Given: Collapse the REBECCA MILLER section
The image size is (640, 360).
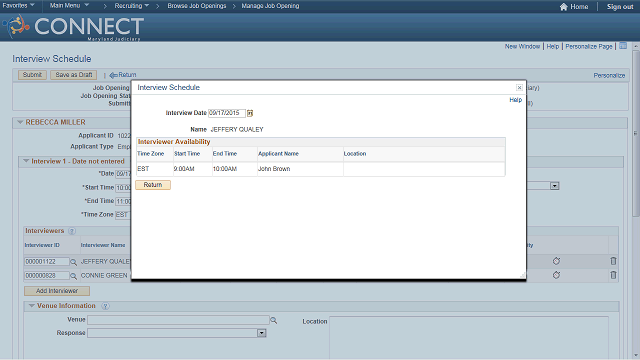Looking at the screenshot, I should click(20, 122).
